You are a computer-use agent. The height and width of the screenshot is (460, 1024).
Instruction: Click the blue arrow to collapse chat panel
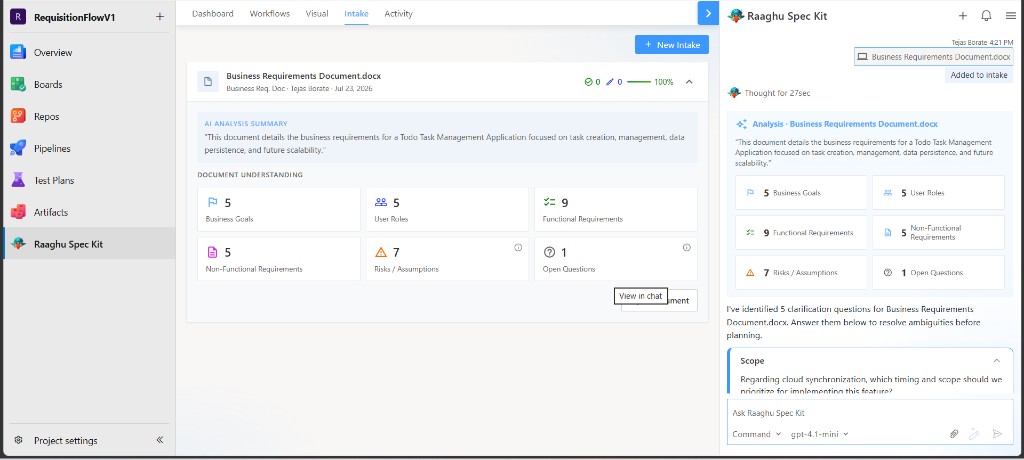click(x=708, y=13)
